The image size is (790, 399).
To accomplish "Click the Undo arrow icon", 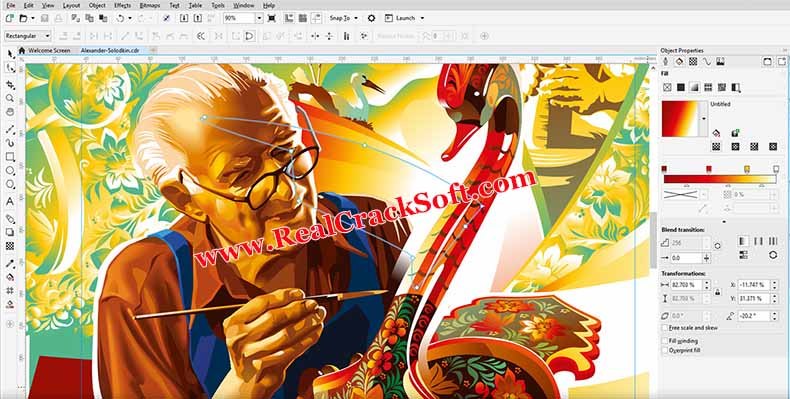I will (x=120, y=18).
